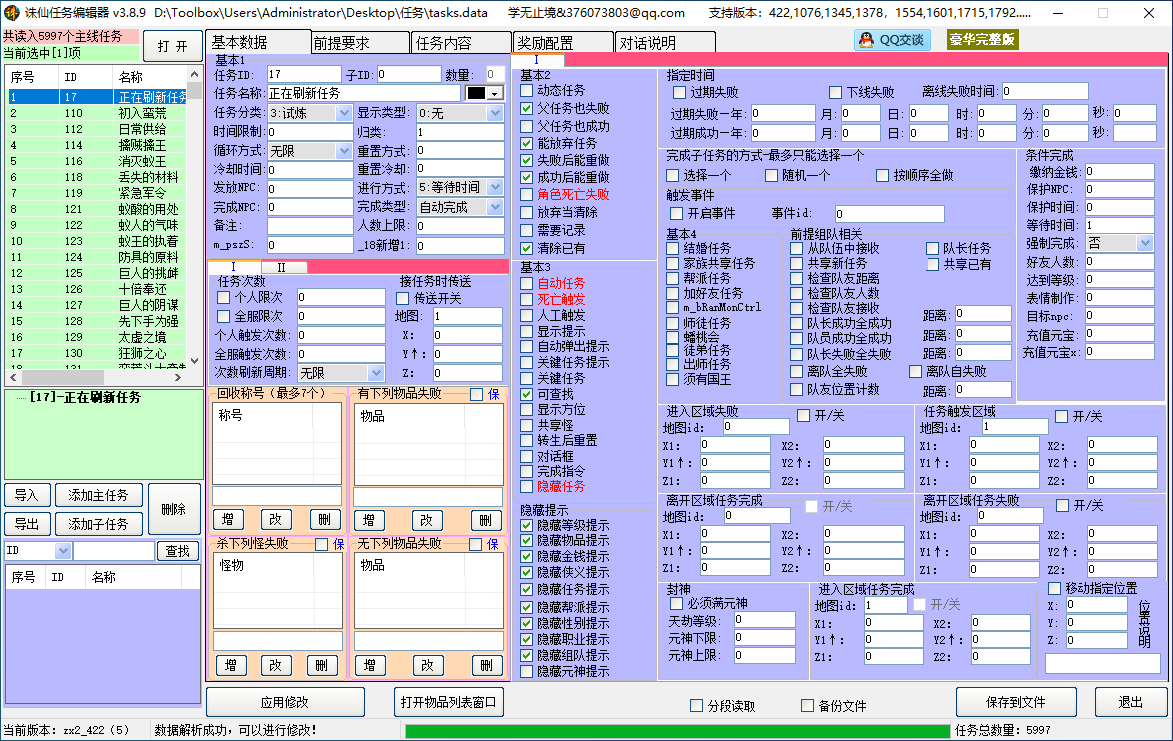
Task: Expand 循环方式 combo box
Action: (x=343, y=151)
